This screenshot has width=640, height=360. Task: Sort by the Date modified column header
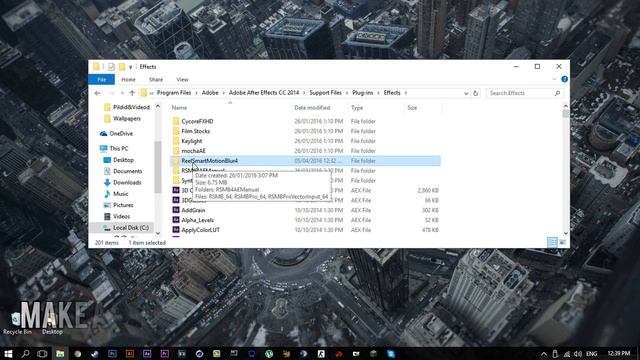point(312,108)
